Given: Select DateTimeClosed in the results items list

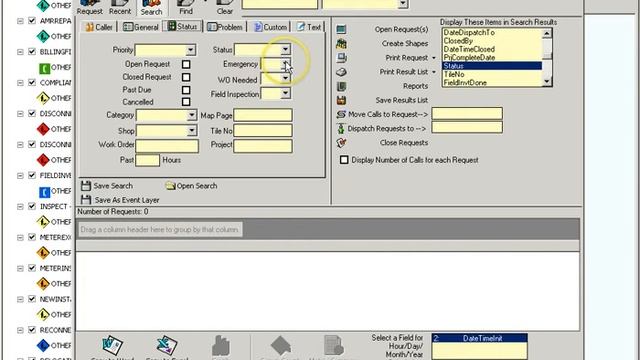Looking at the screenshot, I should (x=492, y=49).
